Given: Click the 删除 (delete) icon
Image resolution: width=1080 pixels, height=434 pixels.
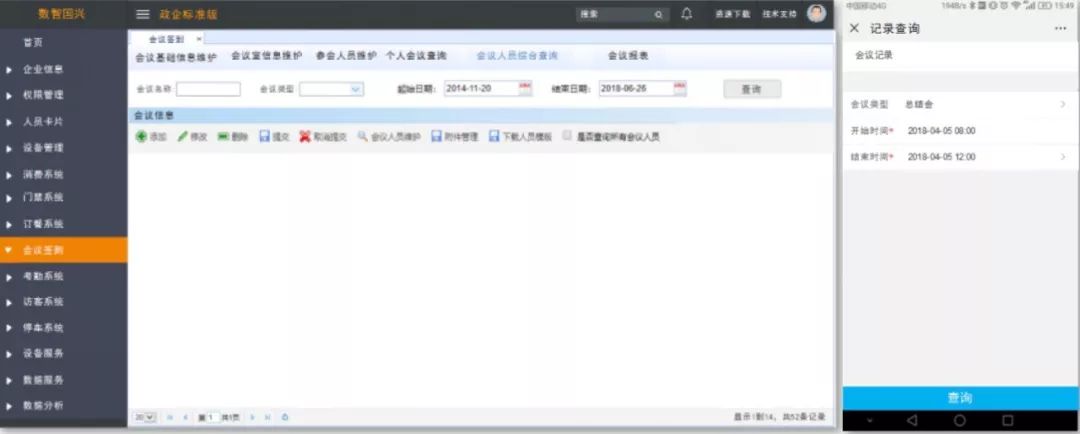Looking at the screenshot, I should tap(223, 136).
